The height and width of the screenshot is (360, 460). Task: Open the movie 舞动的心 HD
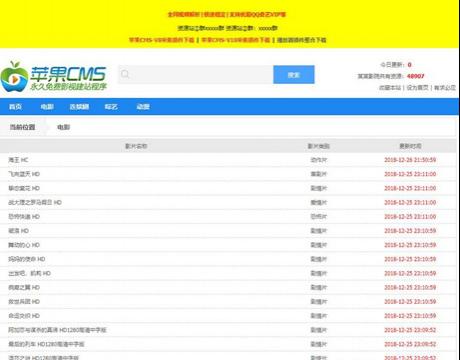pyautogui.click(x=24, y=245)
